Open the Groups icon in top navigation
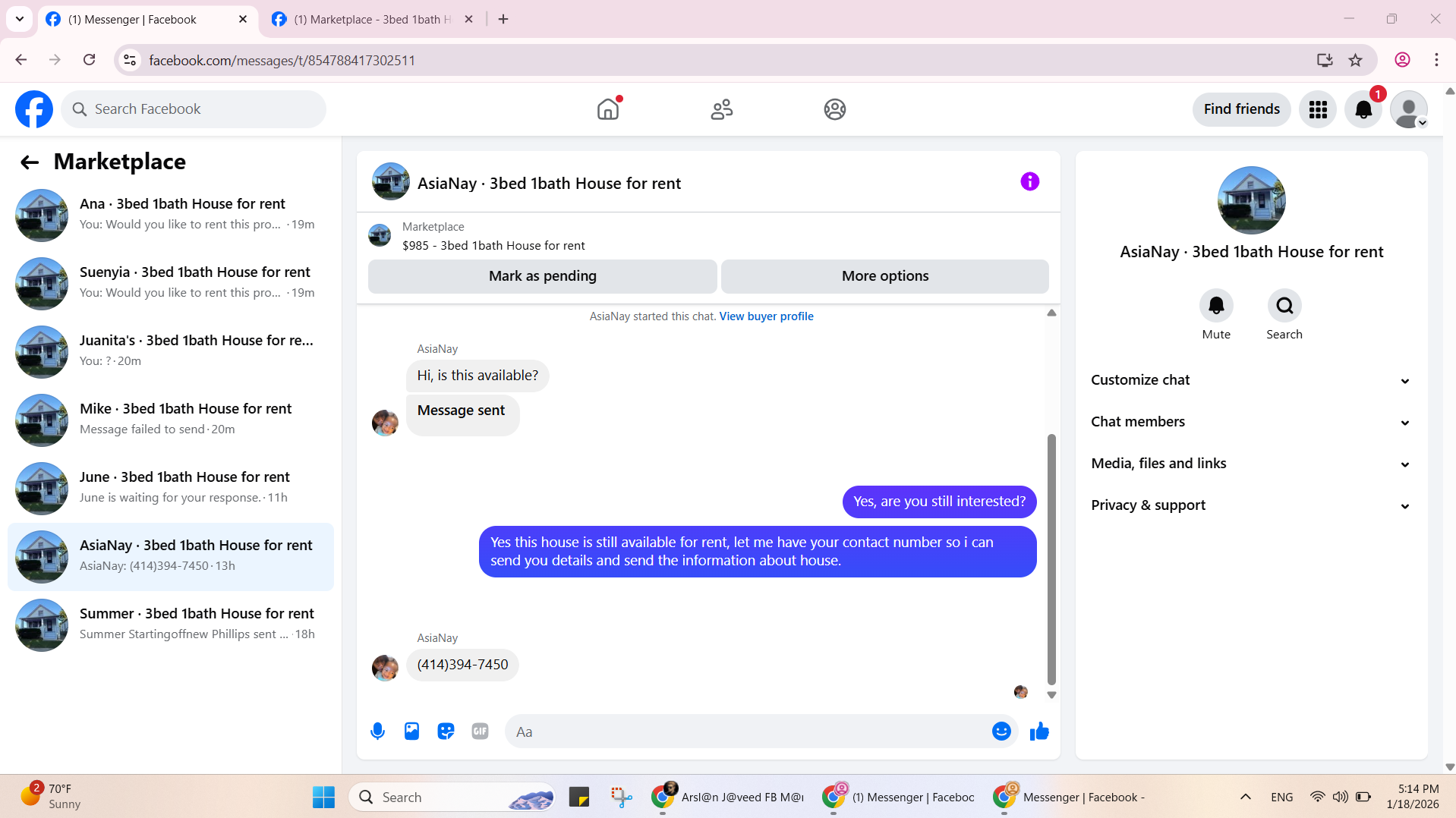 [834, 109]
